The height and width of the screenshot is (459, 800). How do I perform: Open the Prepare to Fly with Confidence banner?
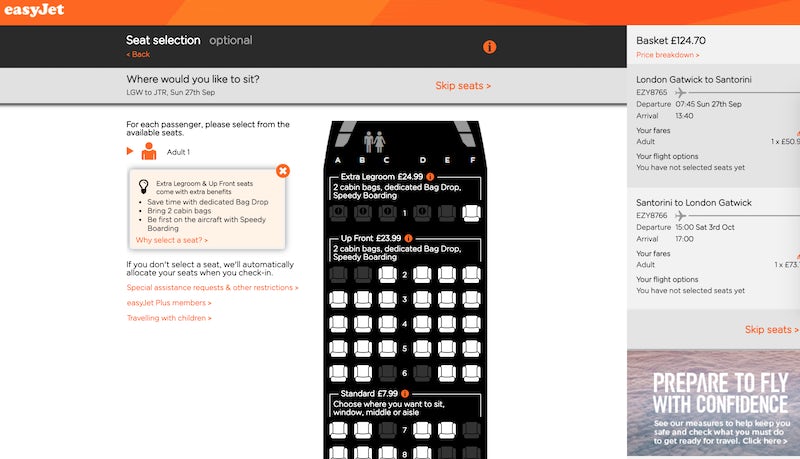coord(713,403)
